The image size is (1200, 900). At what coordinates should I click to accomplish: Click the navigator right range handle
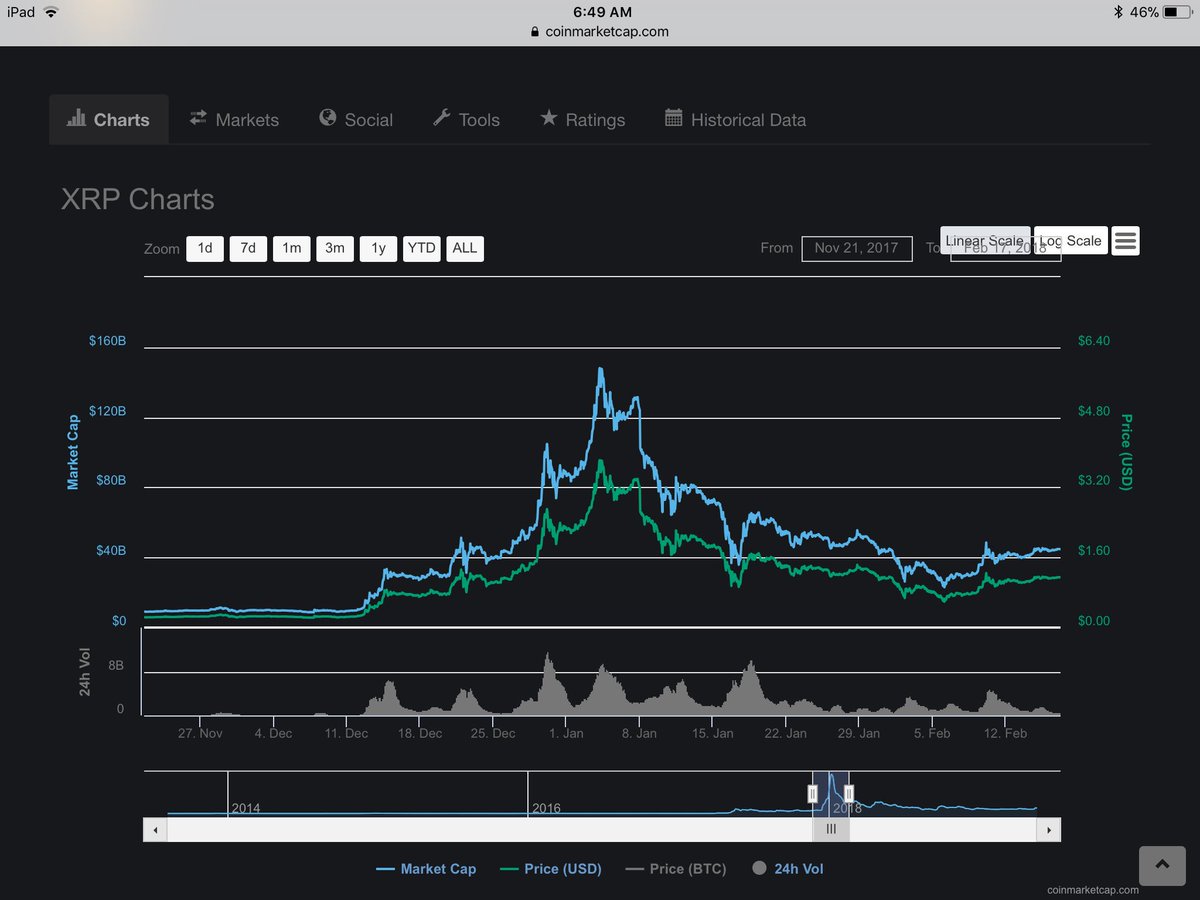coord(849,794)
